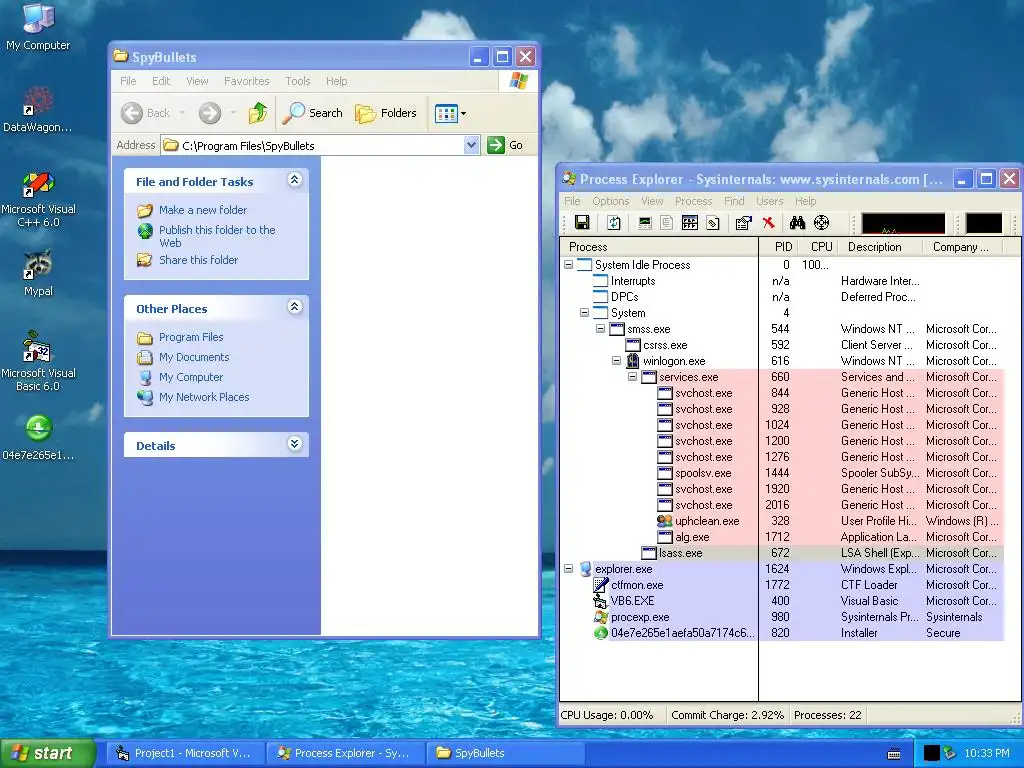Screen dimensions: 1024x768
Task: Collapse the winlogon.exe tree node
Action: [x=616, y=360]
